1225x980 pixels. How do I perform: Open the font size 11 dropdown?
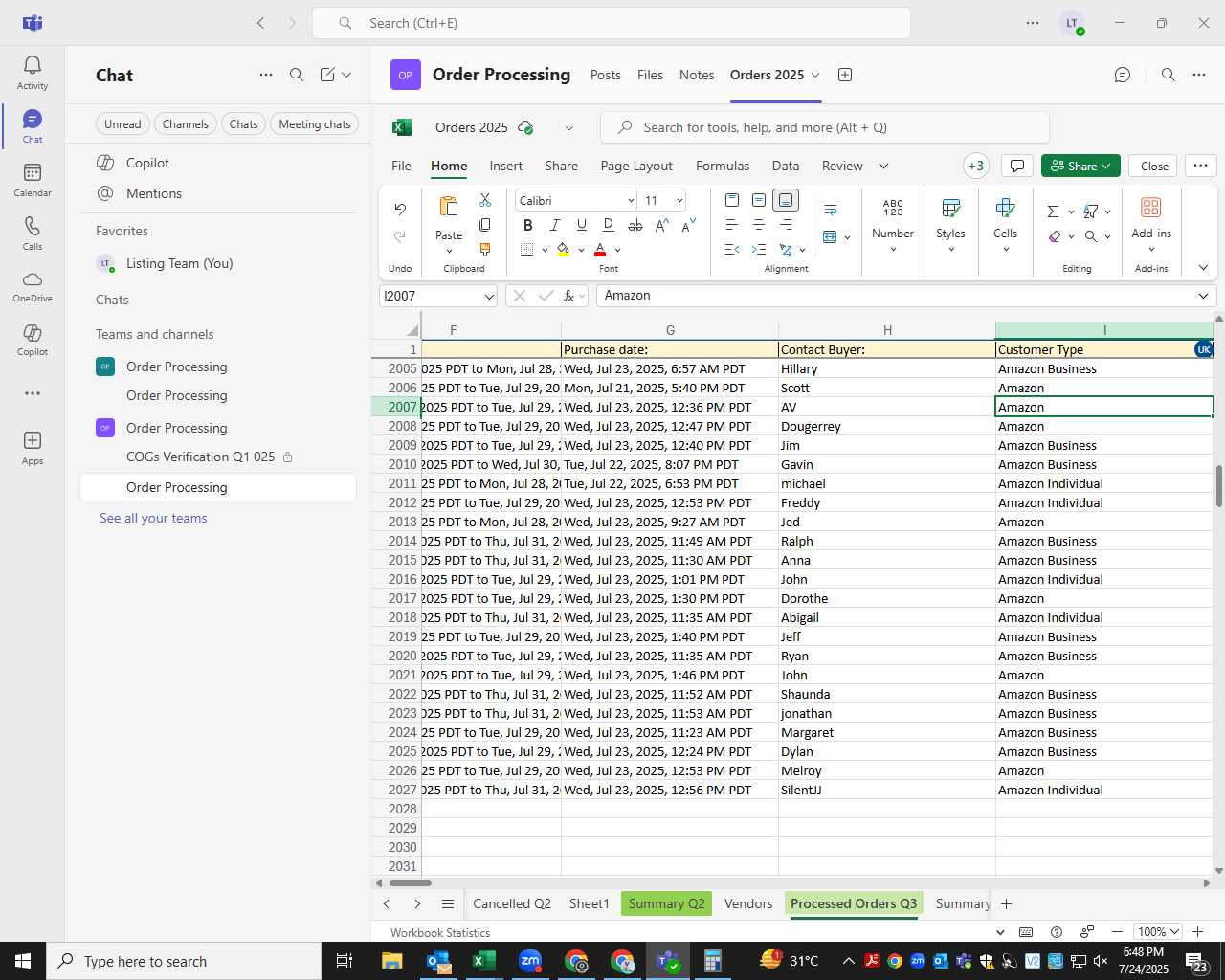coord(679,201)
